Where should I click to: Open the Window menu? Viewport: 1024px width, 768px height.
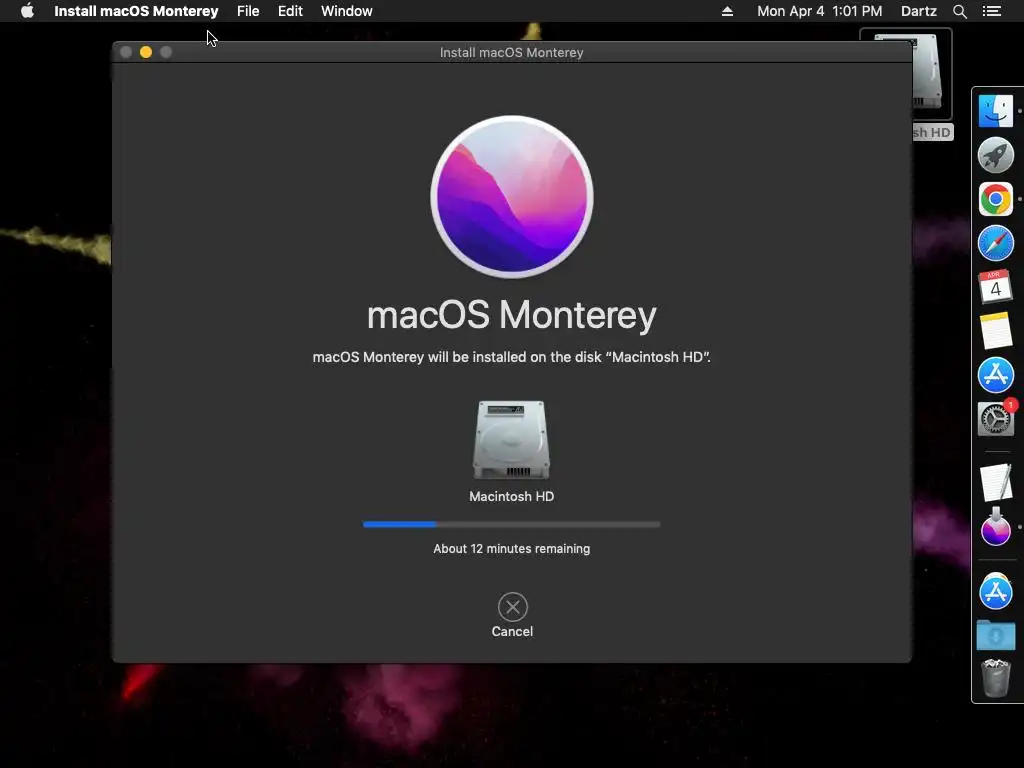347,11
